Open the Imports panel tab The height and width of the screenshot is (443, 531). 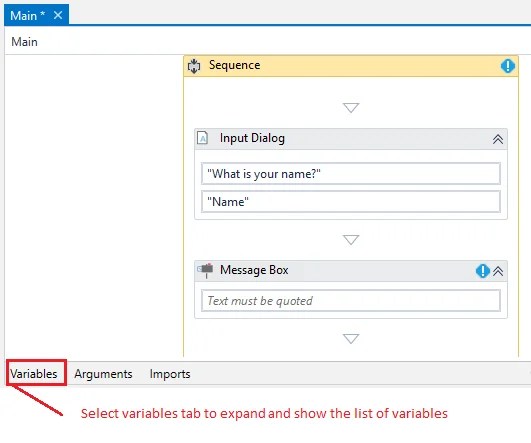click(x=170, y=374)
